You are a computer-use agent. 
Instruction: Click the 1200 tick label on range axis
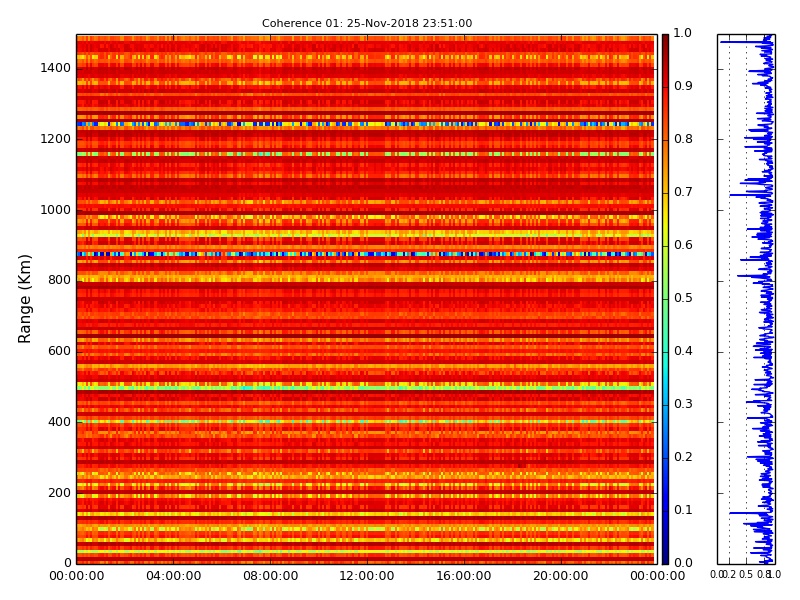tap(56, 139)
